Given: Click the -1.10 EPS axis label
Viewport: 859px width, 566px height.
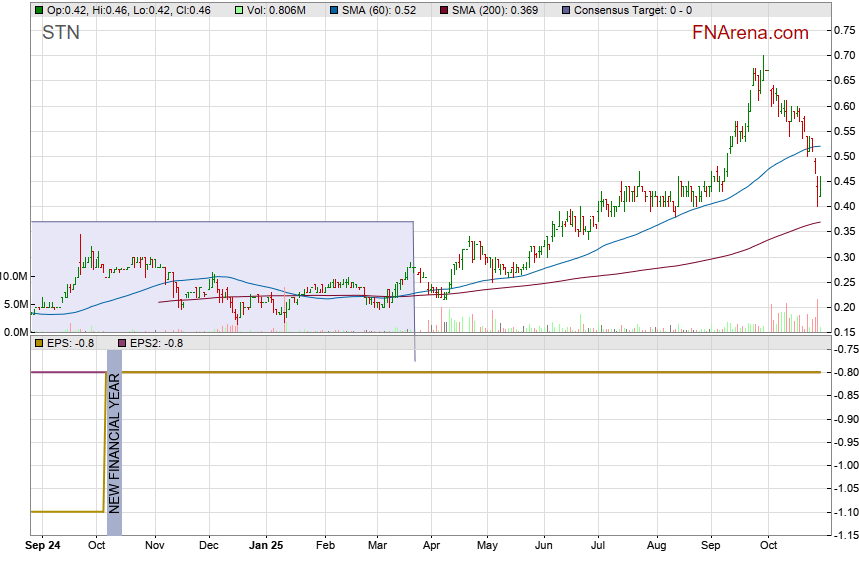Looking at the screenshot, I should 843,512.
